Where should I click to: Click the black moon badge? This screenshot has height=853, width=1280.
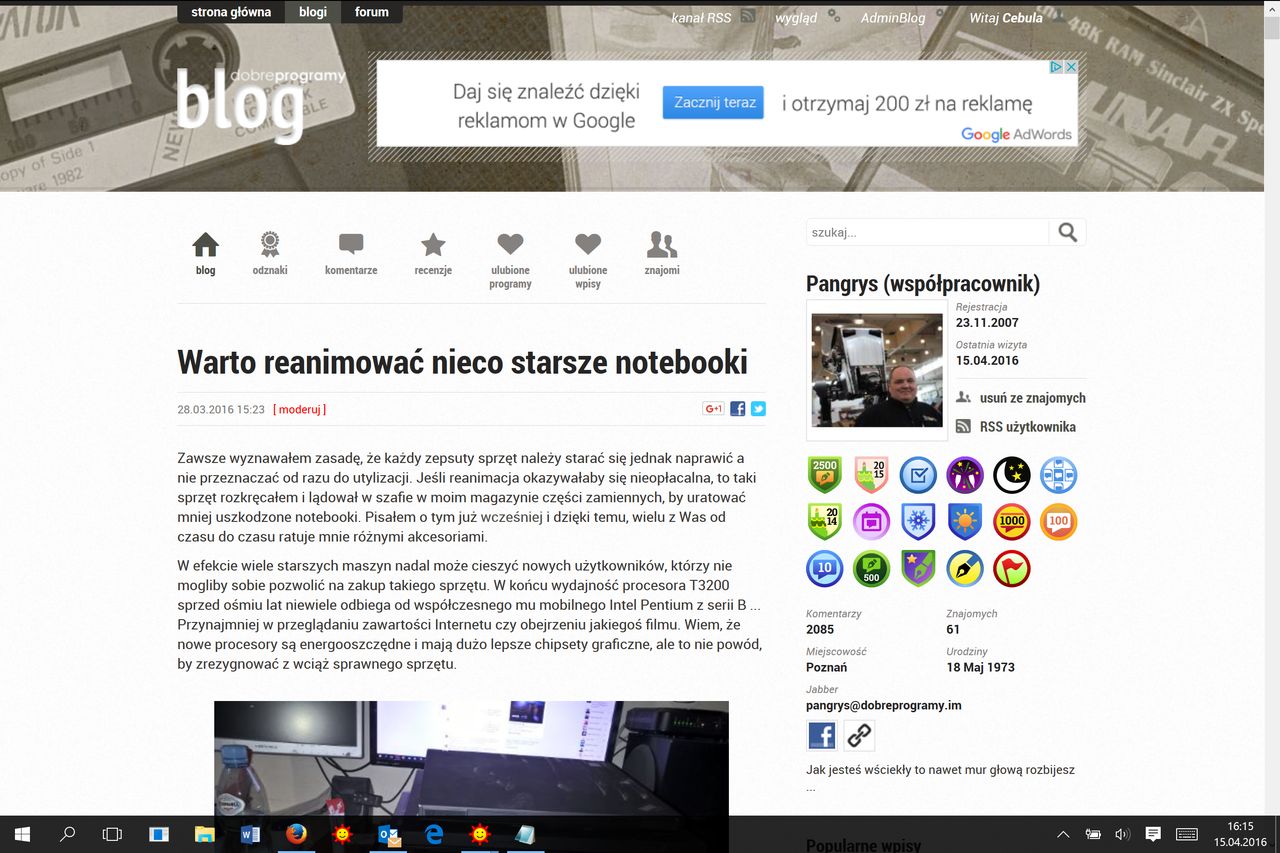point(1012,475)
